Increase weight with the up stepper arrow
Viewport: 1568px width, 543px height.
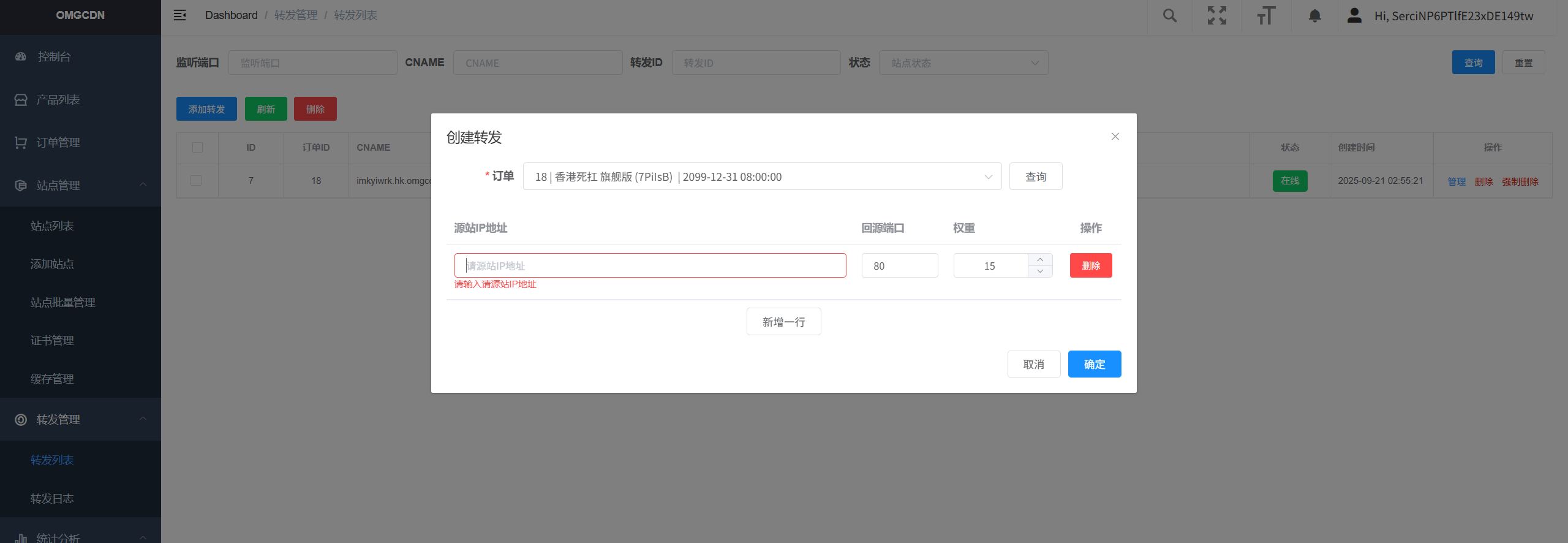[1040, 260]
